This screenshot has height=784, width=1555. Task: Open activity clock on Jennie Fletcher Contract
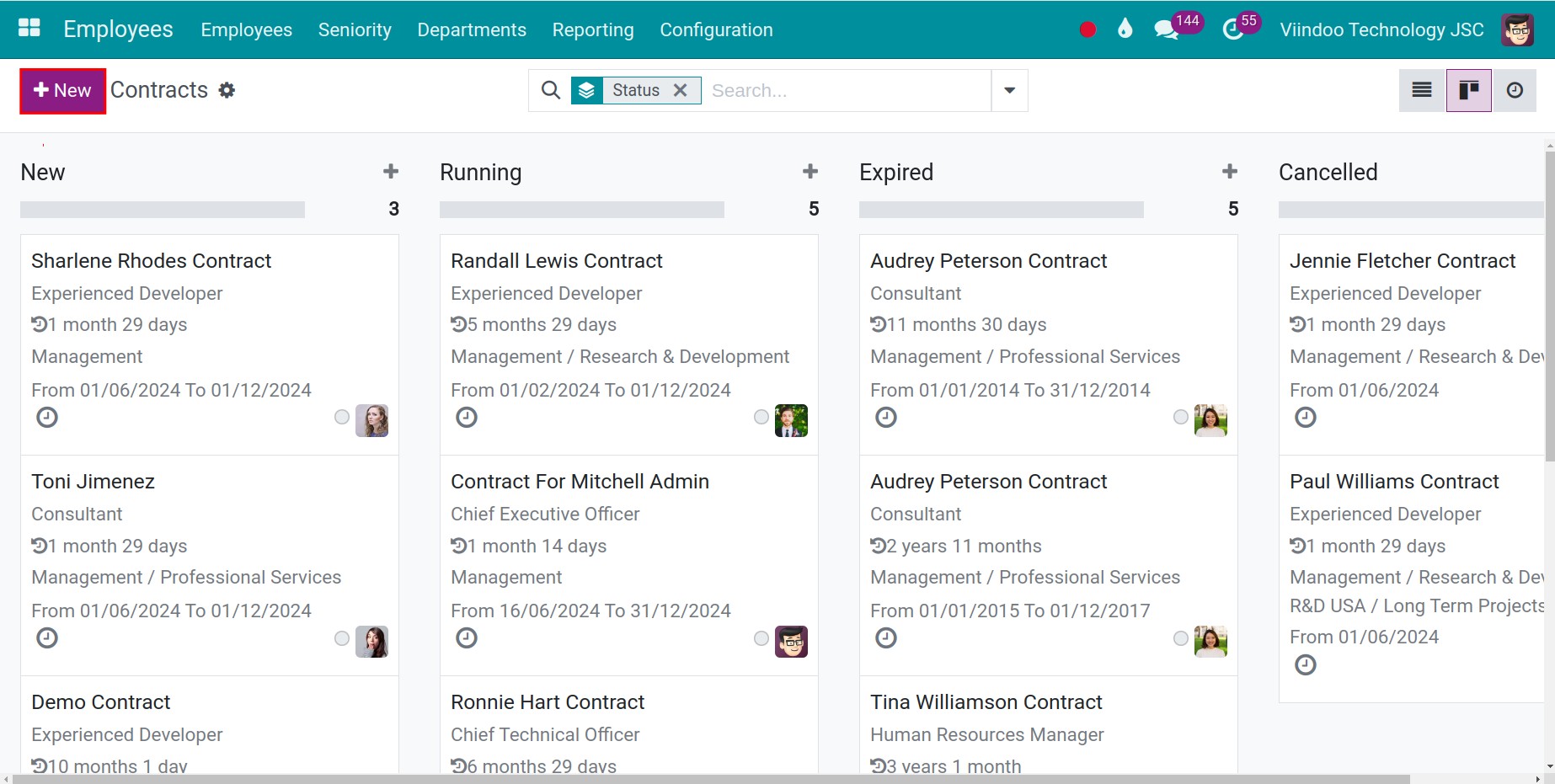[x=1306, y=418]
